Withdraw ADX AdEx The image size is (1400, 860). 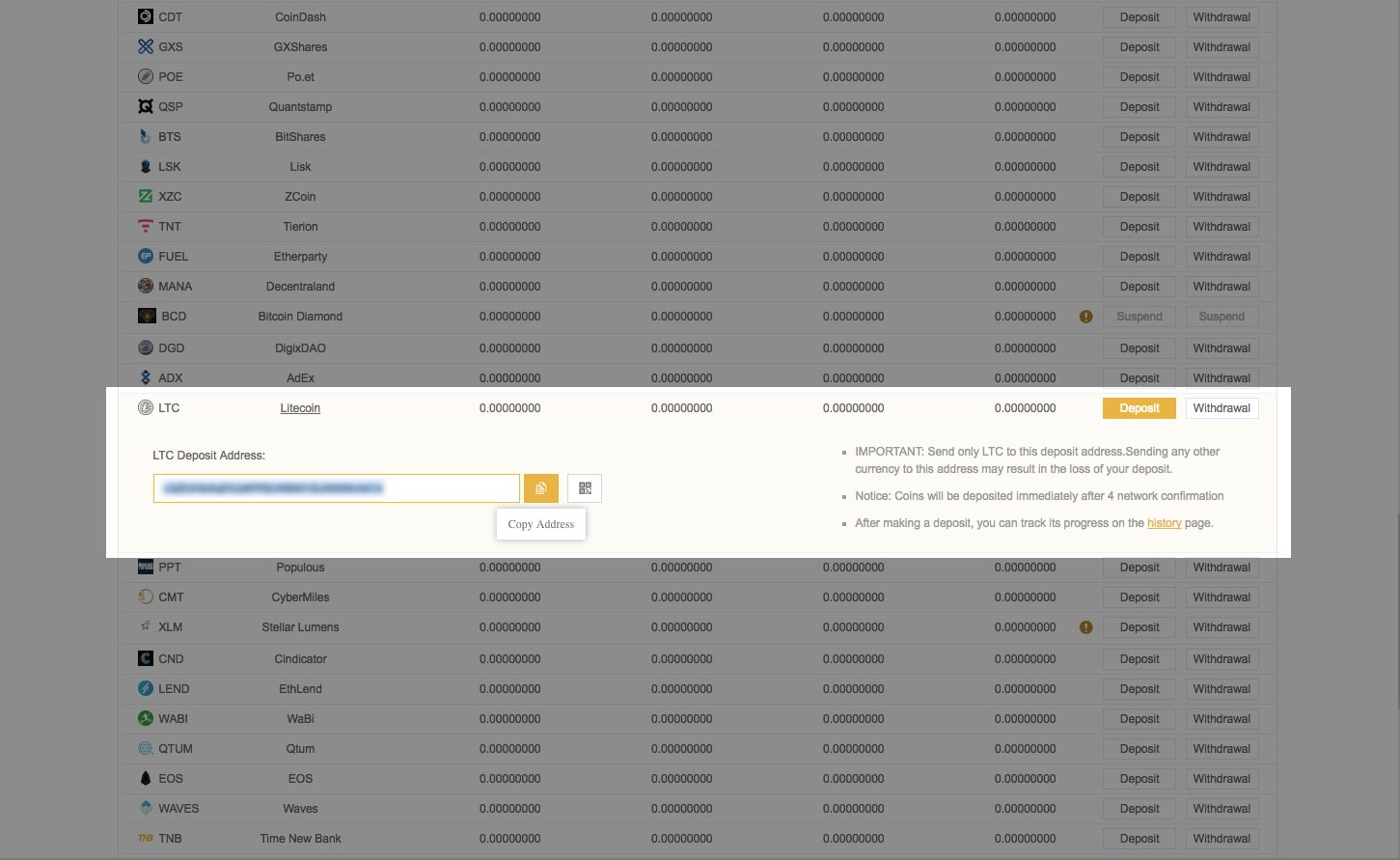click(1222, 378)
